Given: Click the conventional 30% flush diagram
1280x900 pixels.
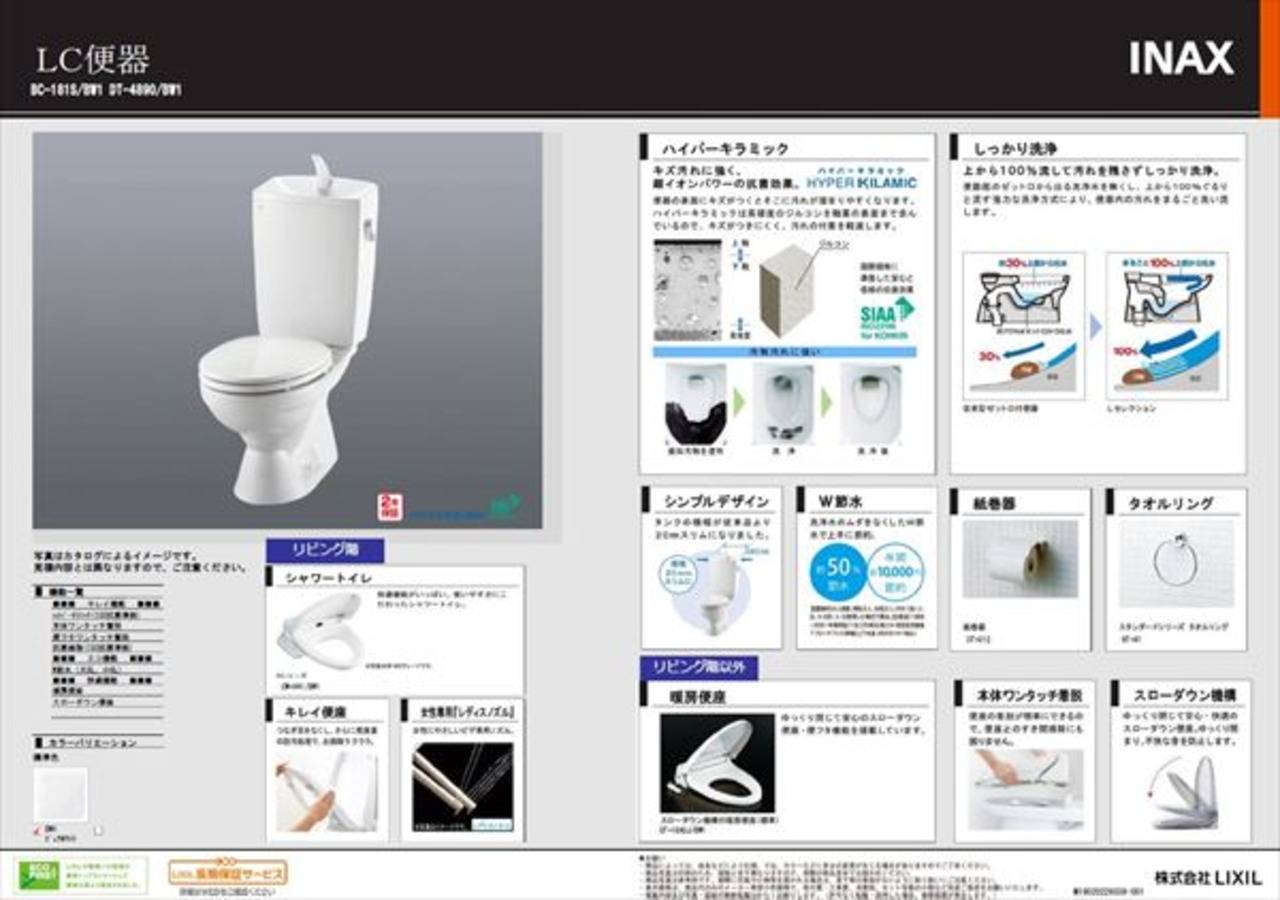Looking at the screenshot, I should tap(1022, 326).
